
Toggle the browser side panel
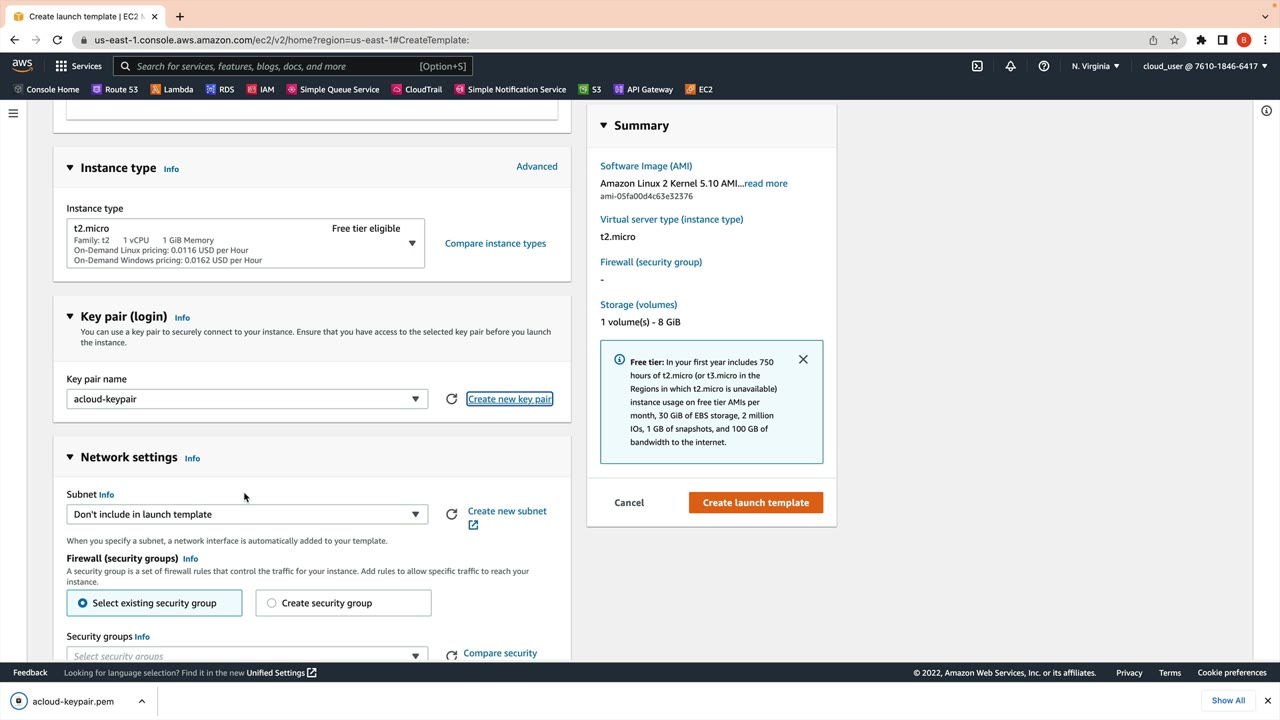(1222, 40)
